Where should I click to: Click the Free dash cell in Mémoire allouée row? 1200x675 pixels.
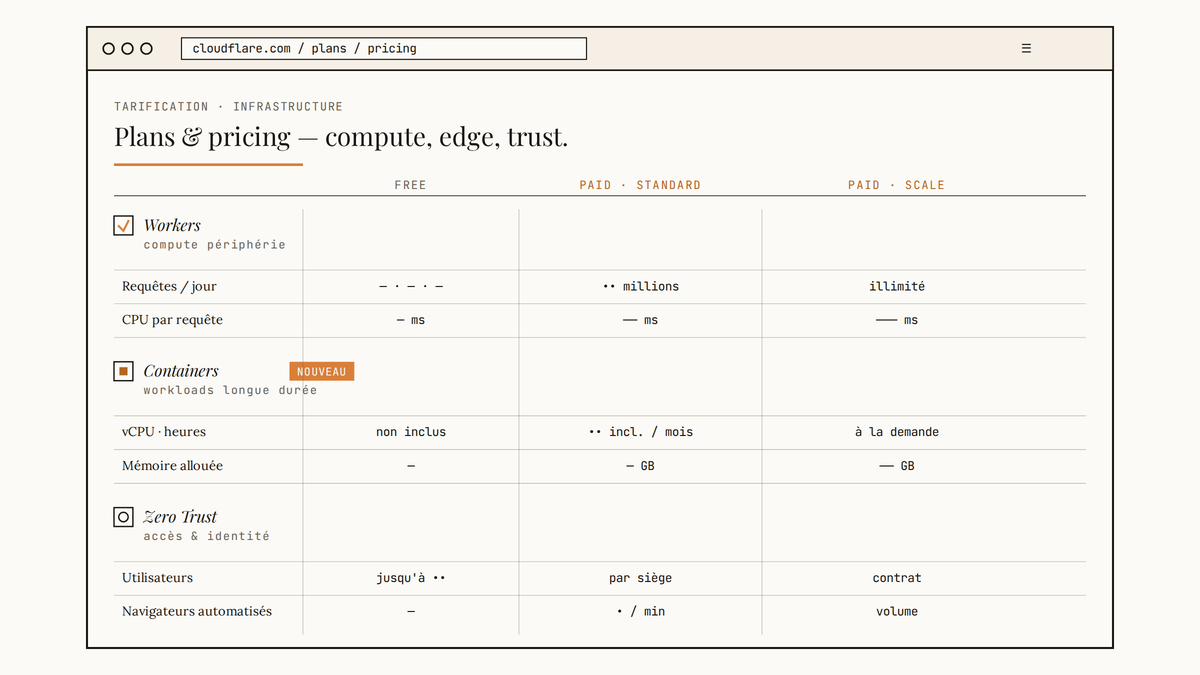(x=411, y=466)
